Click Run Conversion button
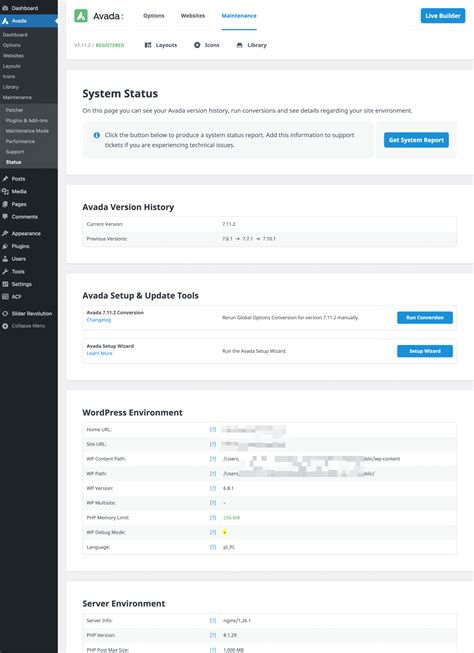This screenshot has height=653, width=474. (425, 317)
